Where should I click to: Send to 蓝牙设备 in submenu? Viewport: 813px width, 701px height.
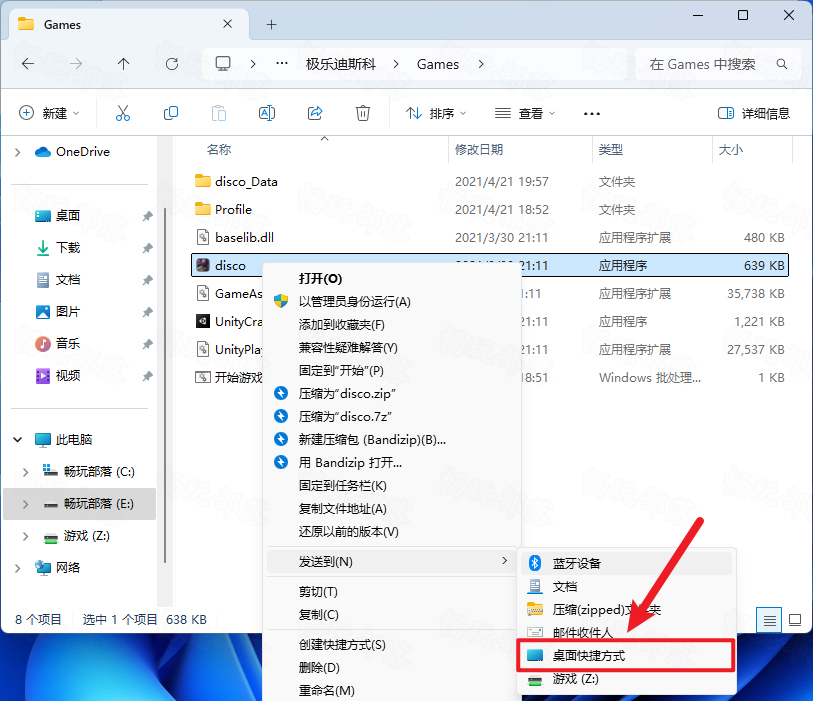pos(626,563)
